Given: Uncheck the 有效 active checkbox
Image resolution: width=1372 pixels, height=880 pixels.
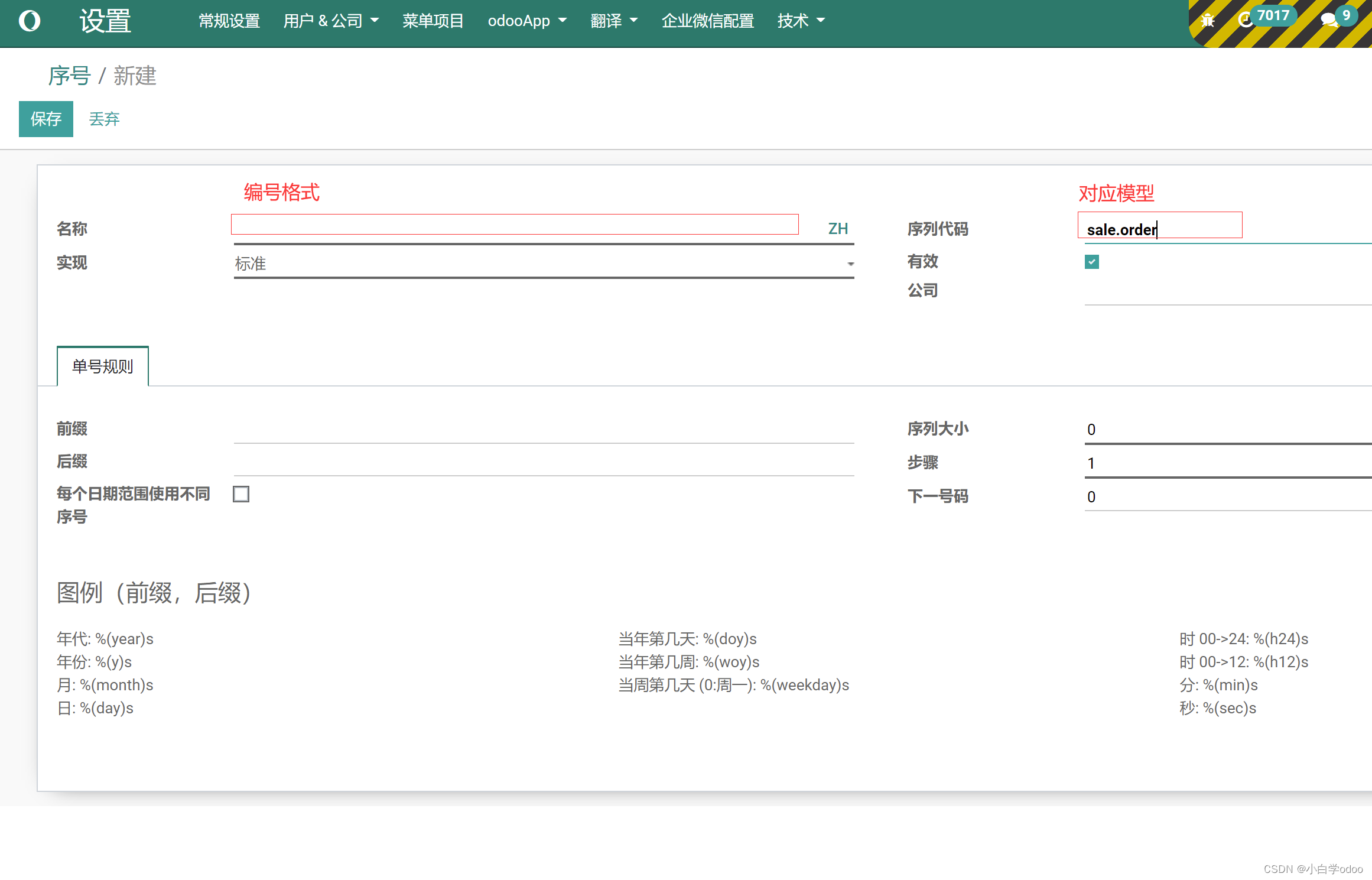Looking at the screenshot, I should [1091, 262].
